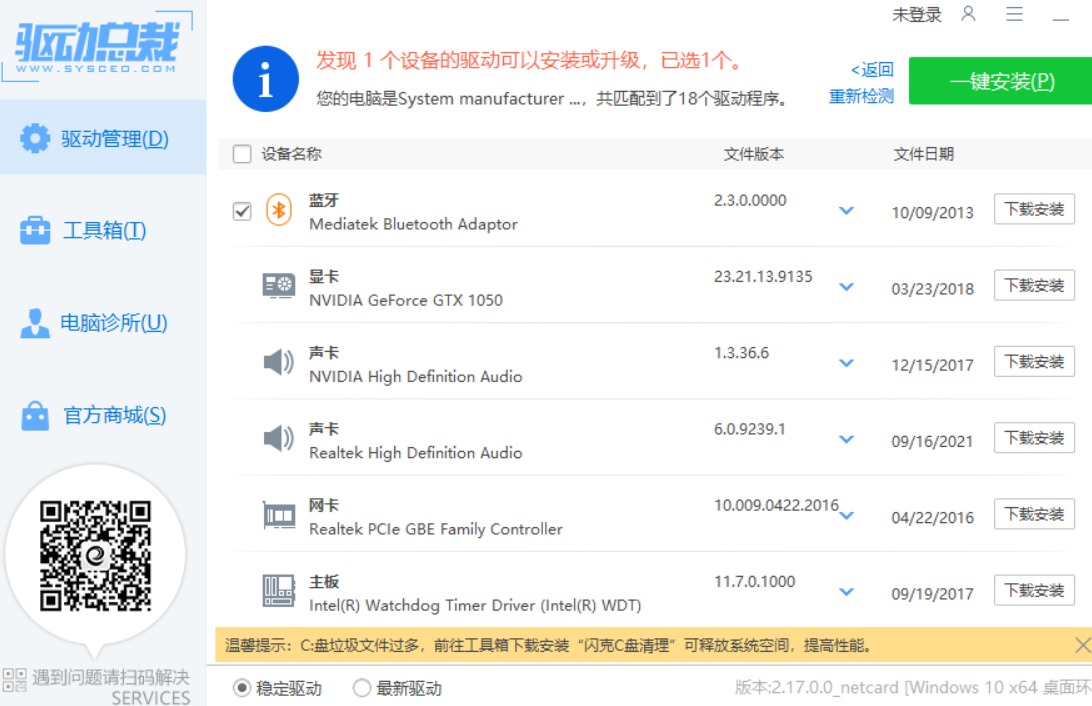Image resolution: width=1092 pixels, height=706 pixels.
Task: Click the Intel Watchdog motherboard icon
Action: [x=279, y=590]
